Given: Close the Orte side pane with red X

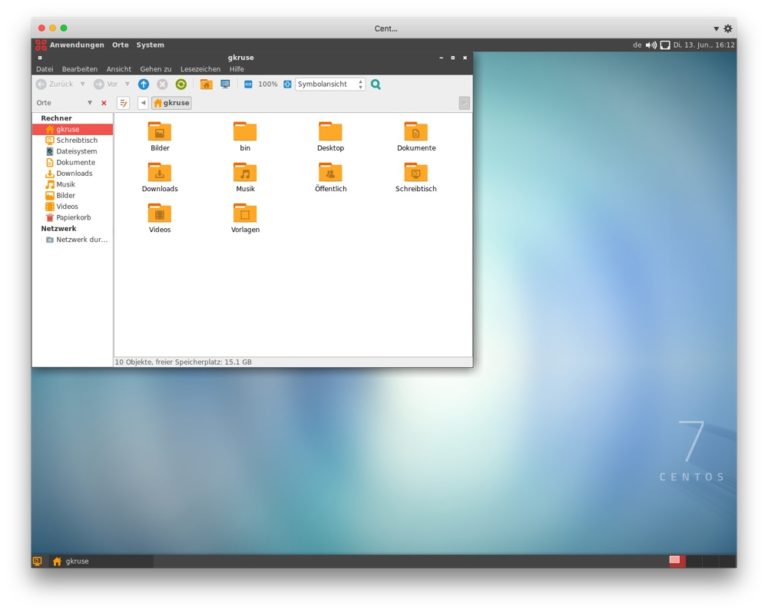Looking at the screenshot, I should [x=103, y=103].
